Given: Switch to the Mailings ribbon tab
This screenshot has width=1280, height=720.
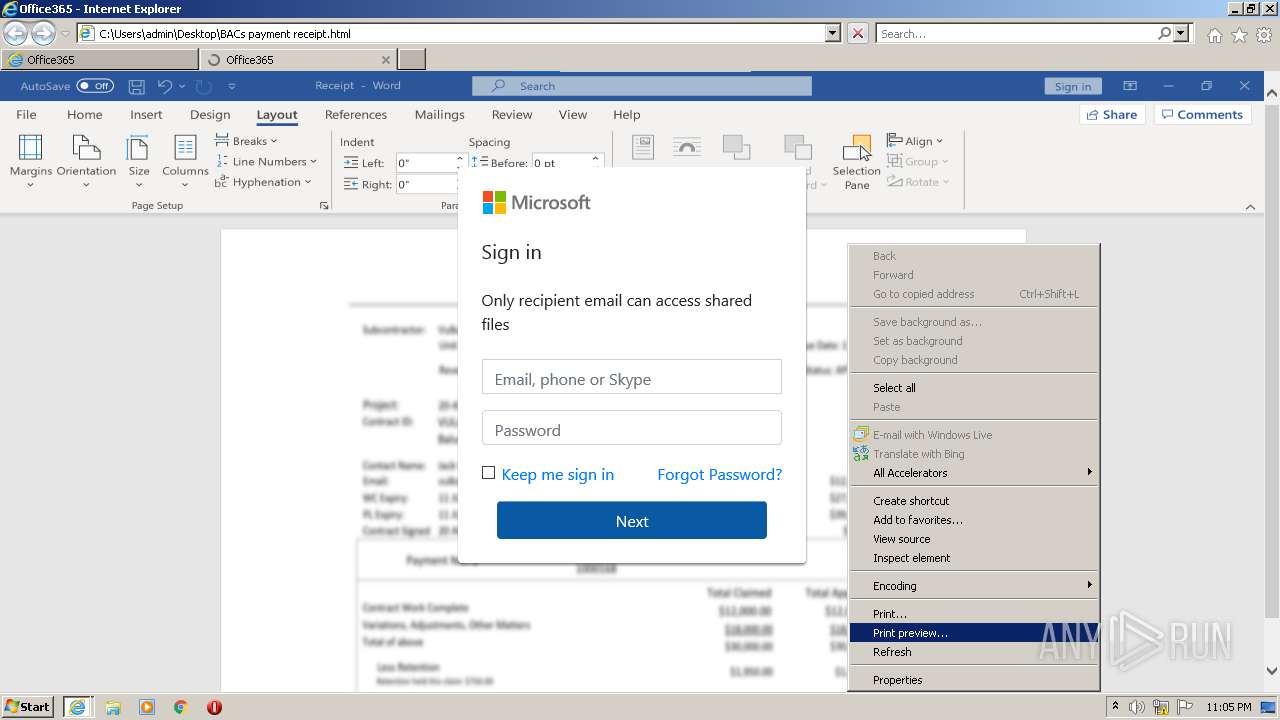Looking at the screenshot, I should pyautogui.click(x=440, y=115).
